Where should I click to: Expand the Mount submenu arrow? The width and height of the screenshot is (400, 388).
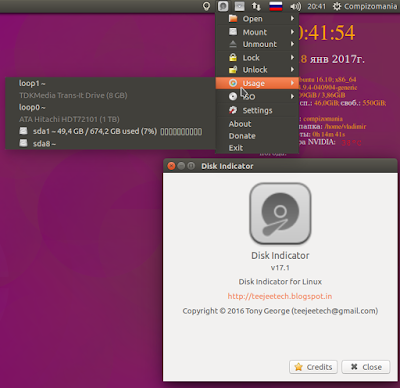(x=292, y=32)
